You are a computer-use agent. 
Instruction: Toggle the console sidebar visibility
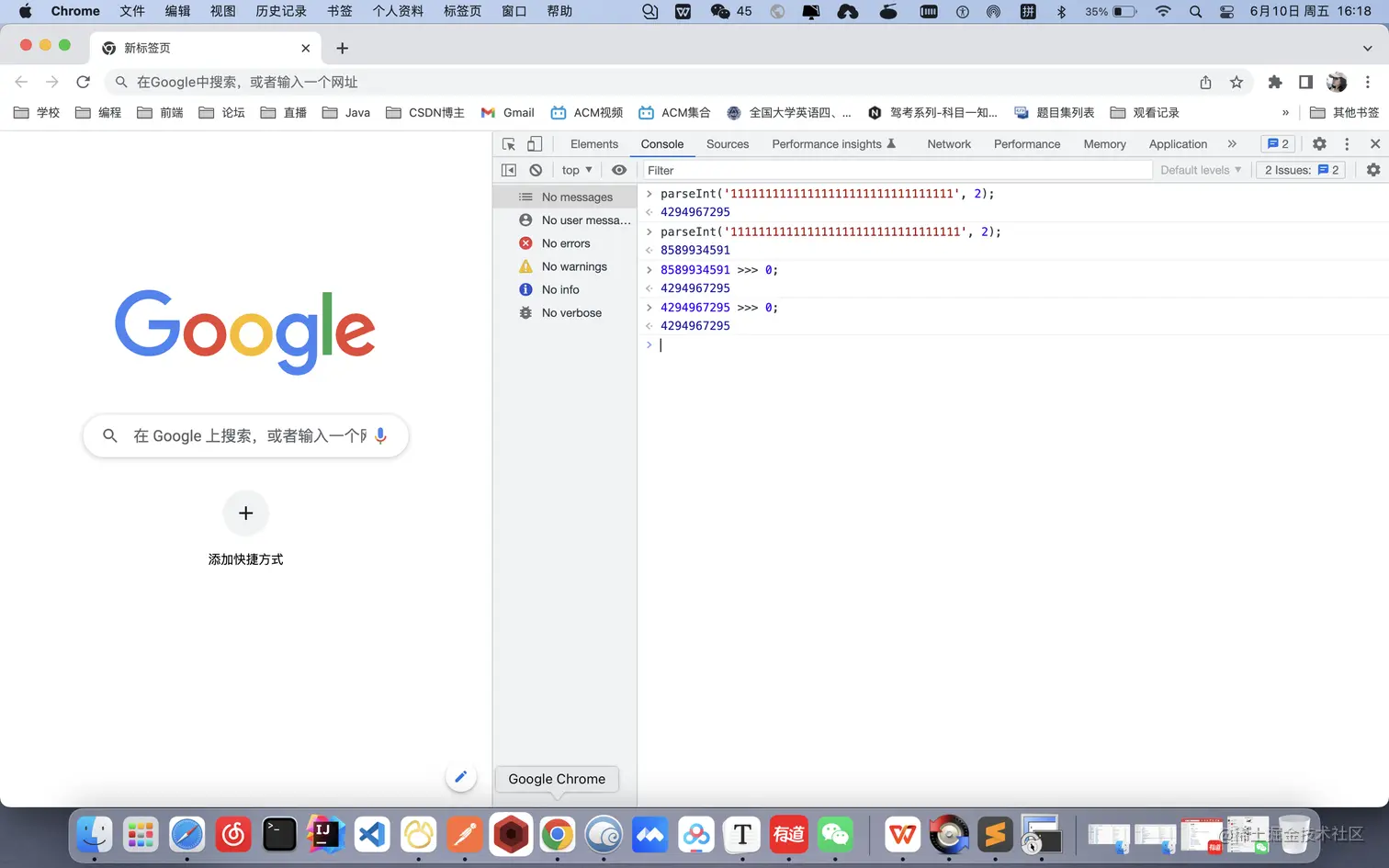(509, 170)
